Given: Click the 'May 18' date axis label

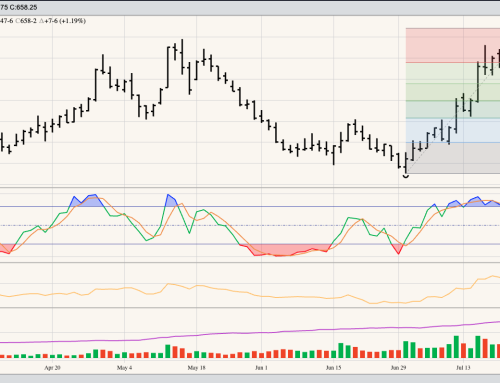Looking at the screenshot, I should tap(196, 368).
